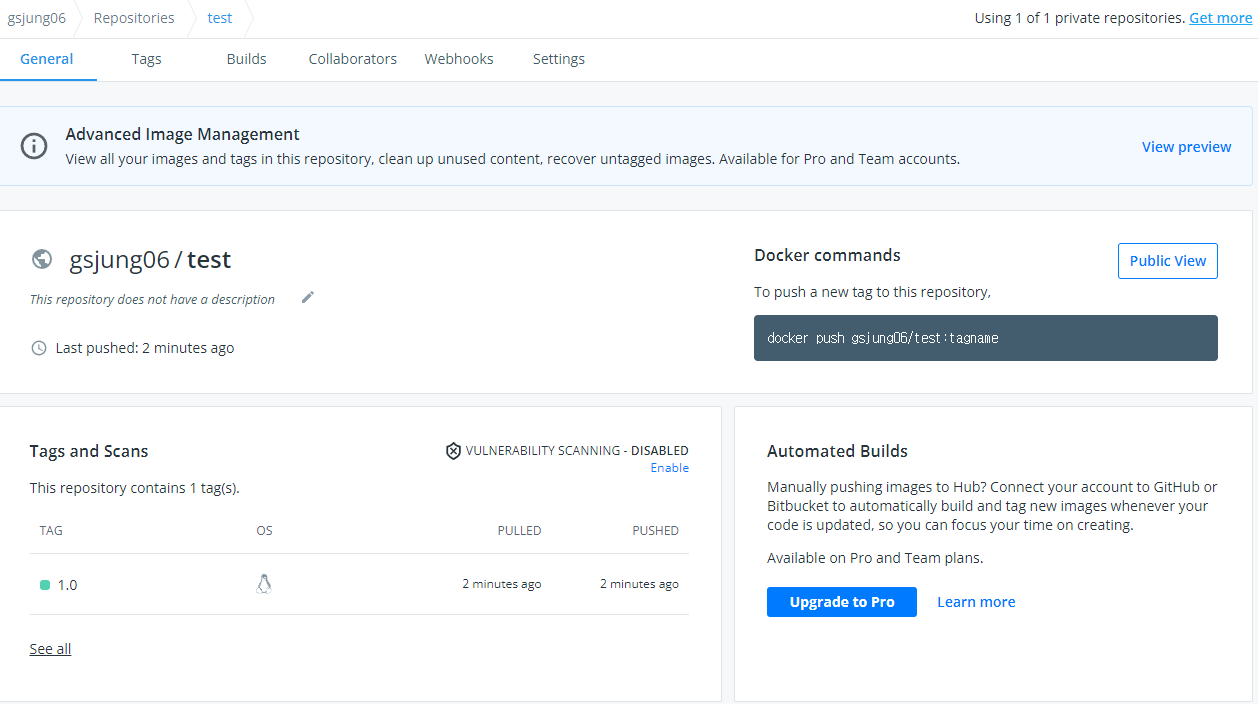1258x704 pixels.
Task: Open the Builds tab
Action: [246, 59]
